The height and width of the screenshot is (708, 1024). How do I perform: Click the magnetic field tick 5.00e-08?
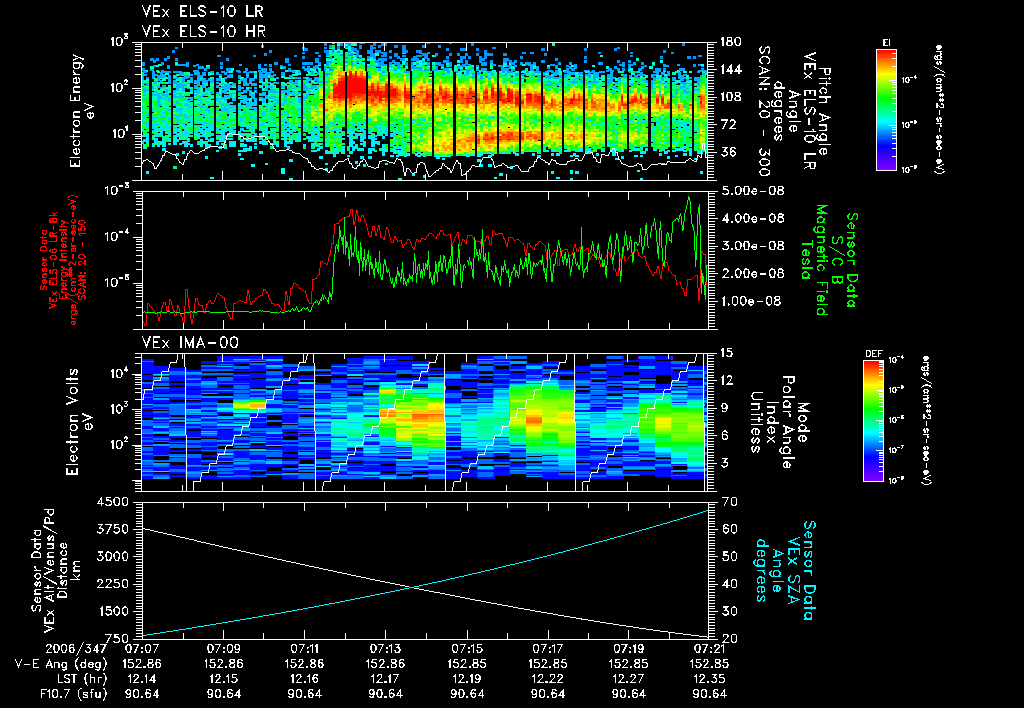click(x=752, y=191)
